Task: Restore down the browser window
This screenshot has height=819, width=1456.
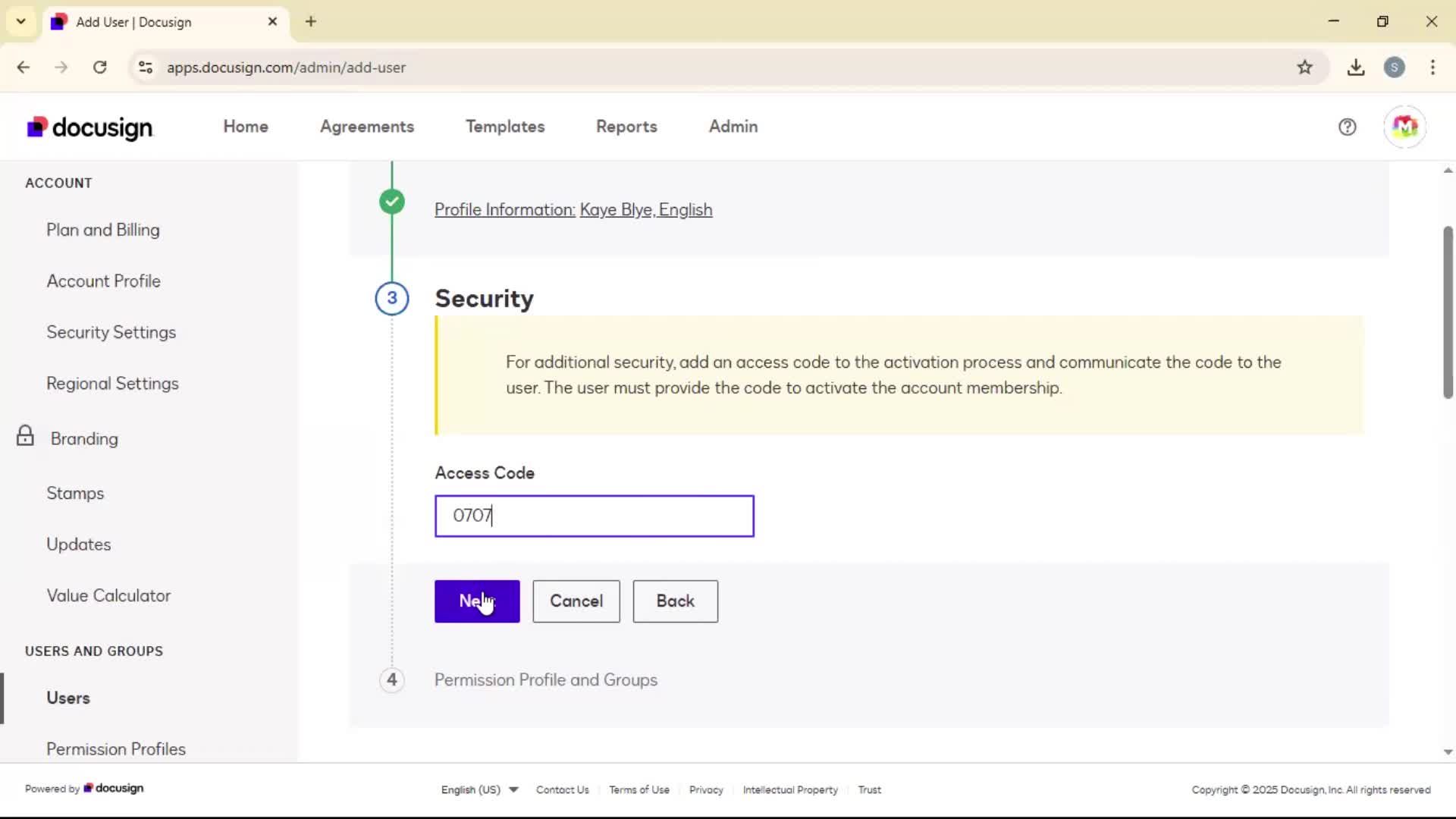Action: coord(1382,21)
